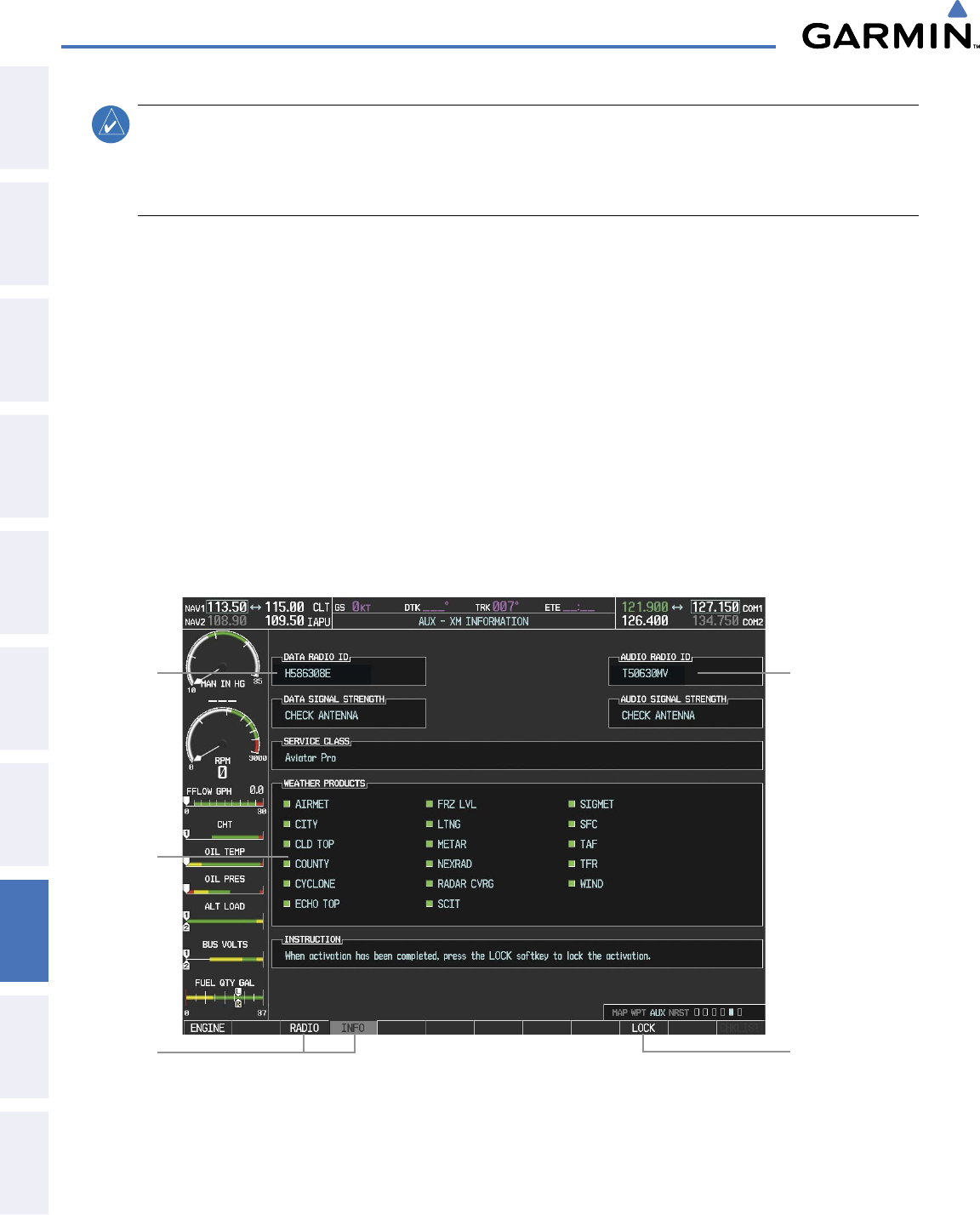This screenshot has height=1215, width=980.
Task: Click the NRST page group label
Action: tap(679, 1012)
